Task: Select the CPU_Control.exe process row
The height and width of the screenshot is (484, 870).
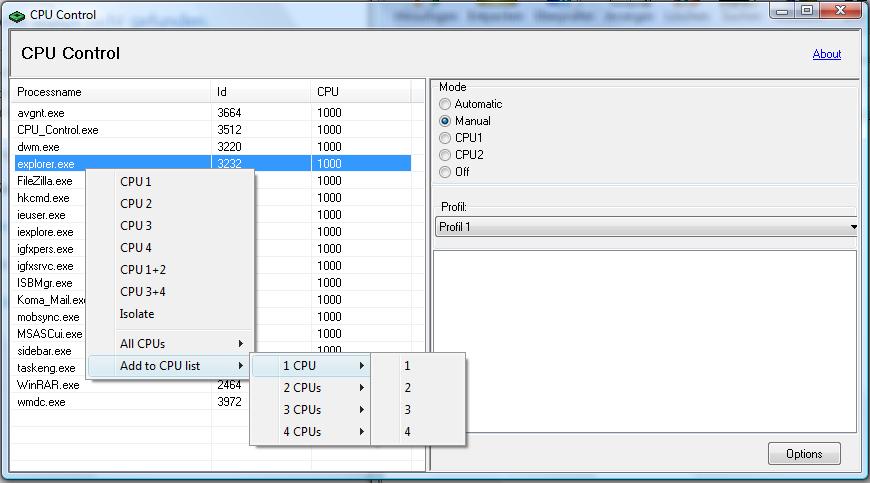Action: 213,130
